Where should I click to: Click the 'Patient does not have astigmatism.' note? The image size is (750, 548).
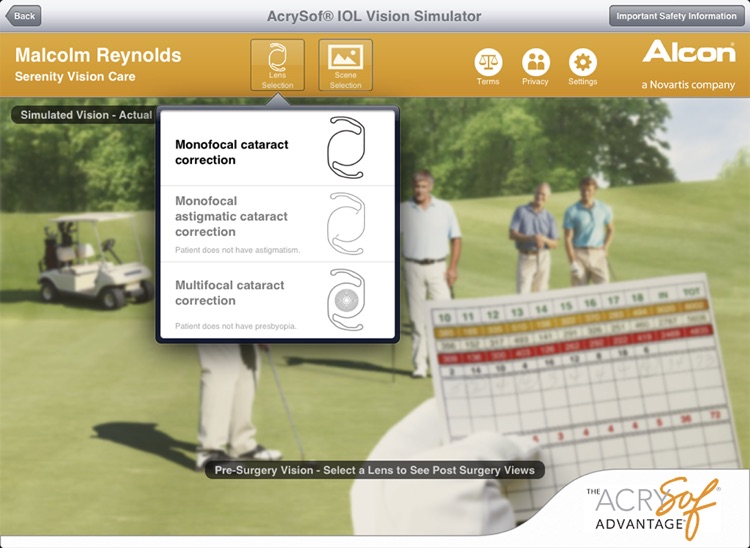pyautogui.click(x=237, y=250)
